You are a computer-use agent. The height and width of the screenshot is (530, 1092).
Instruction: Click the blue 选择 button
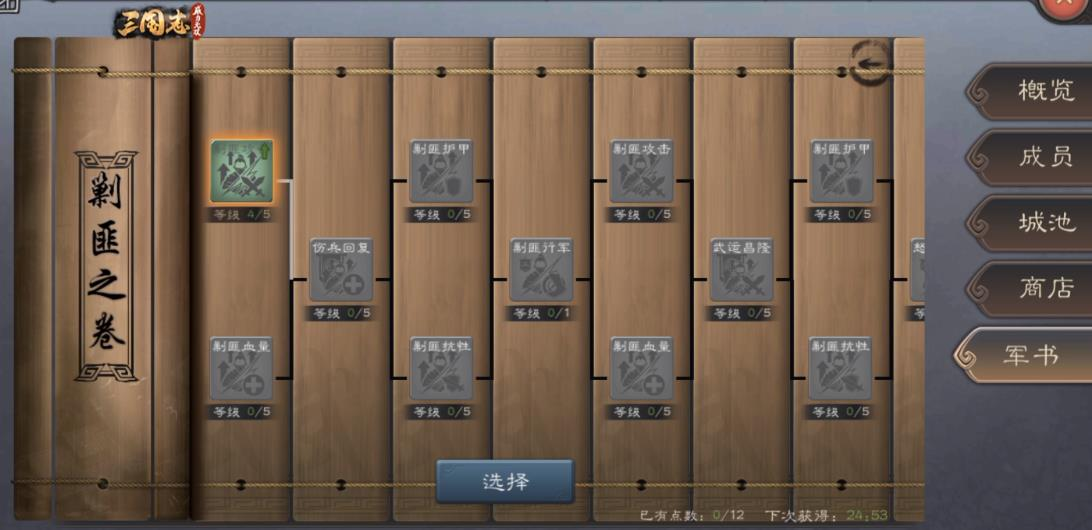pos(506,481)
